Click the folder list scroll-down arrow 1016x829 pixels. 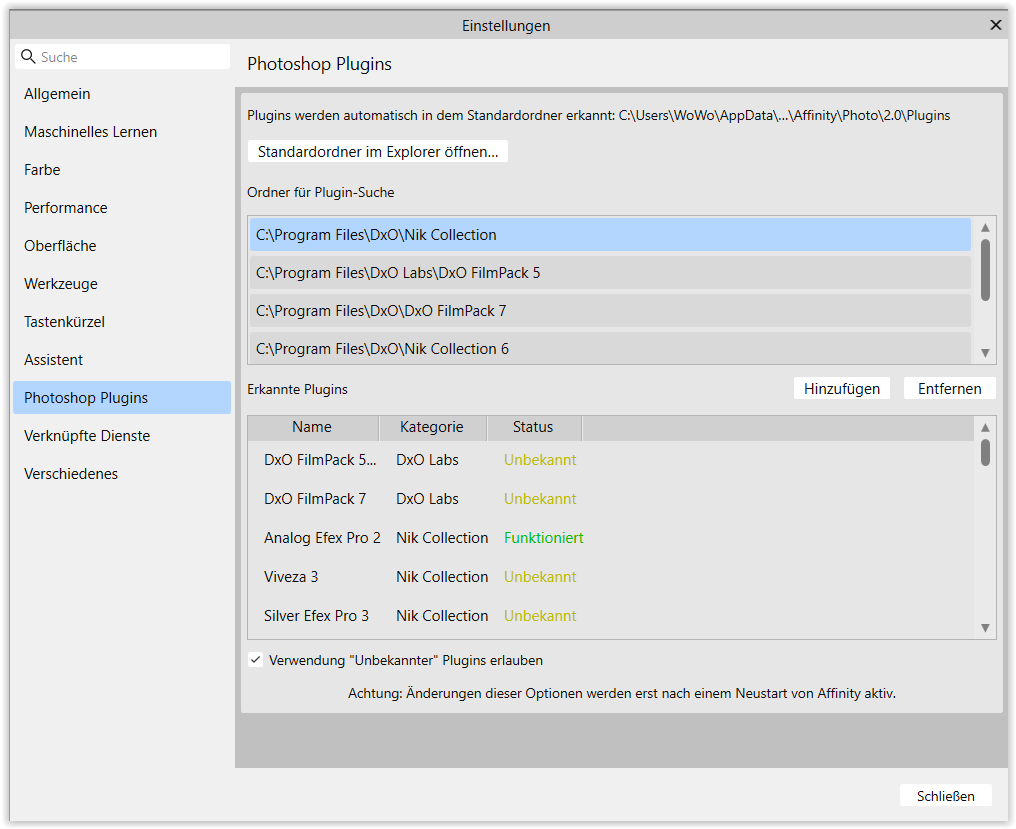(986, 353)
